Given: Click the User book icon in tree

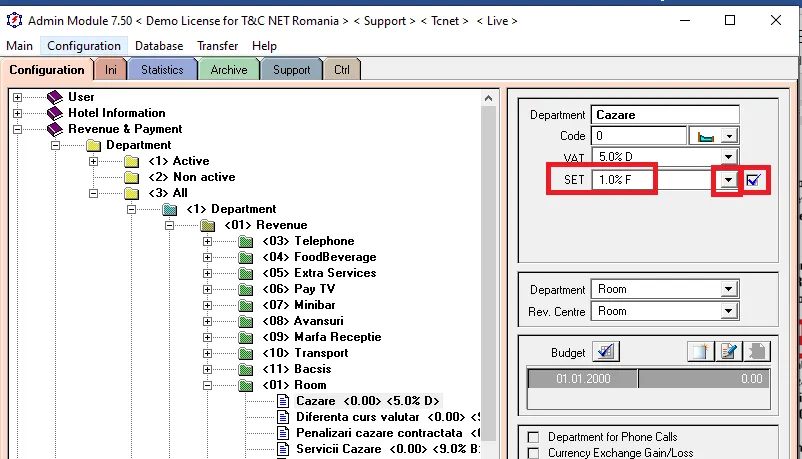Looking at the screenshot, I should click(55, 97).
